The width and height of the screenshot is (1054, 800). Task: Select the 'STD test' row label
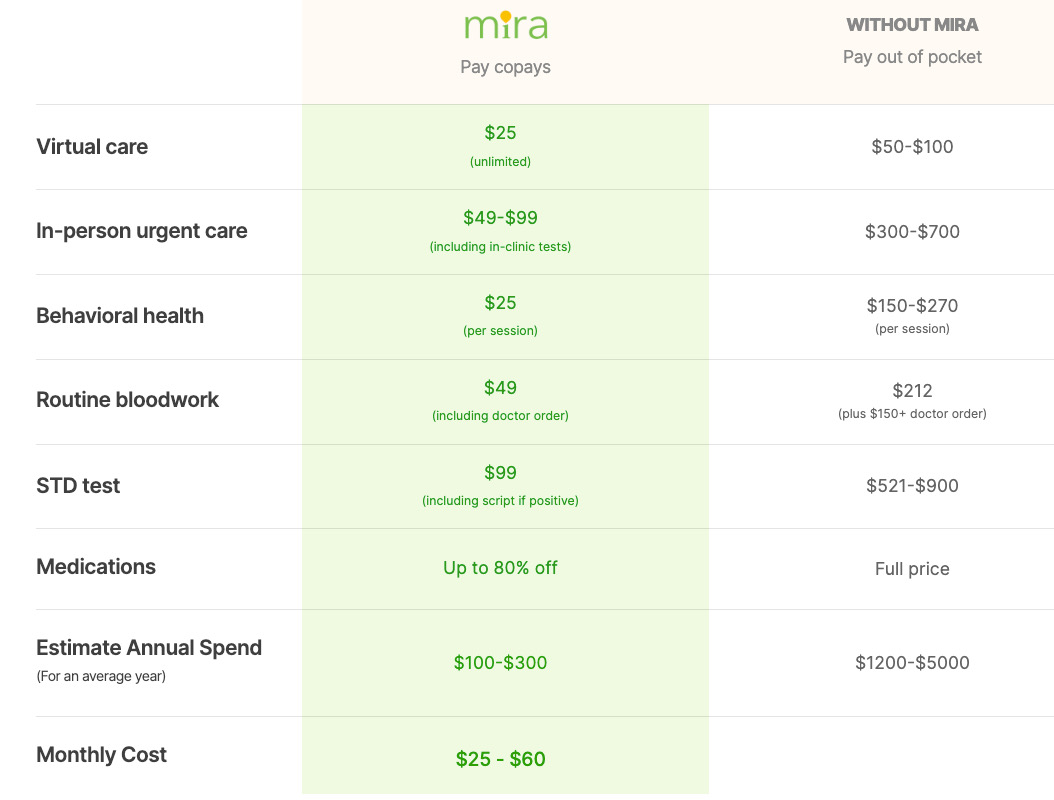point(78,486)
